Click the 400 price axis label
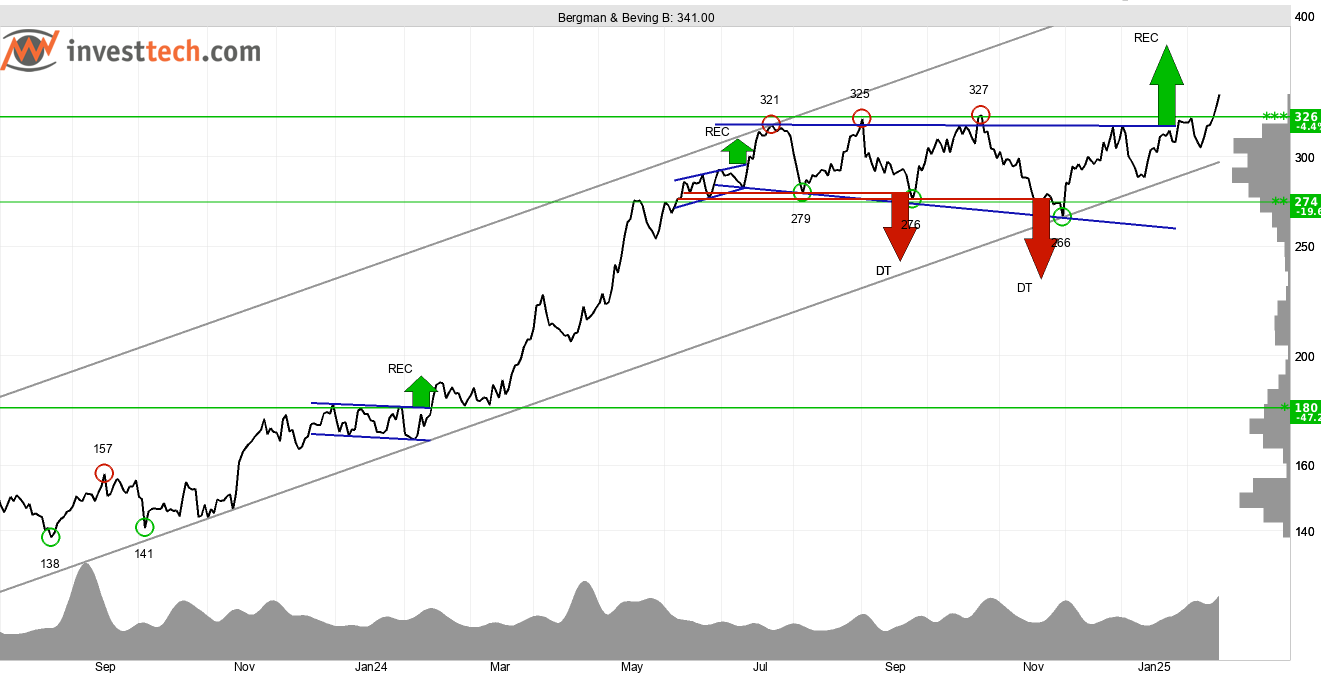1321x680 pixels. [x=1304, y=17]
